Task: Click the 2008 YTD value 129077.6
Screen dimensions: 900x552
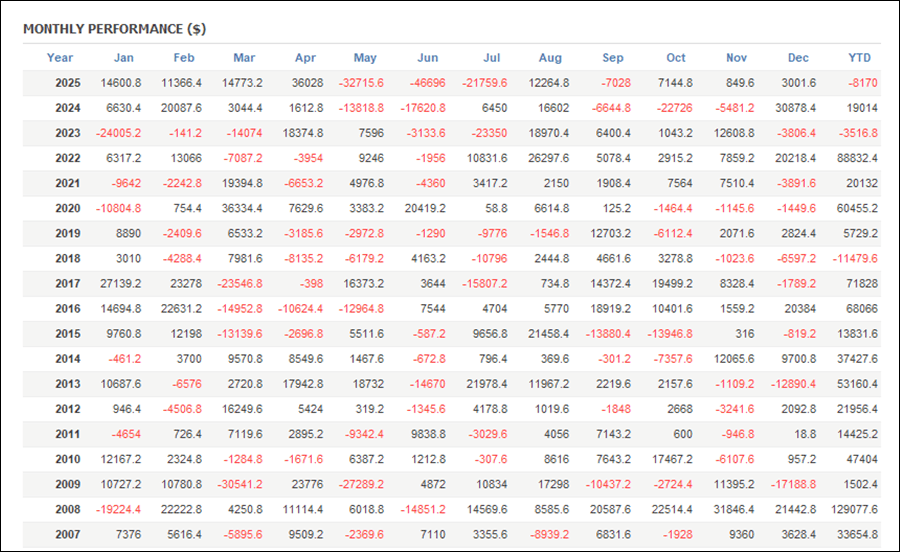Action: tap(853, 508)
